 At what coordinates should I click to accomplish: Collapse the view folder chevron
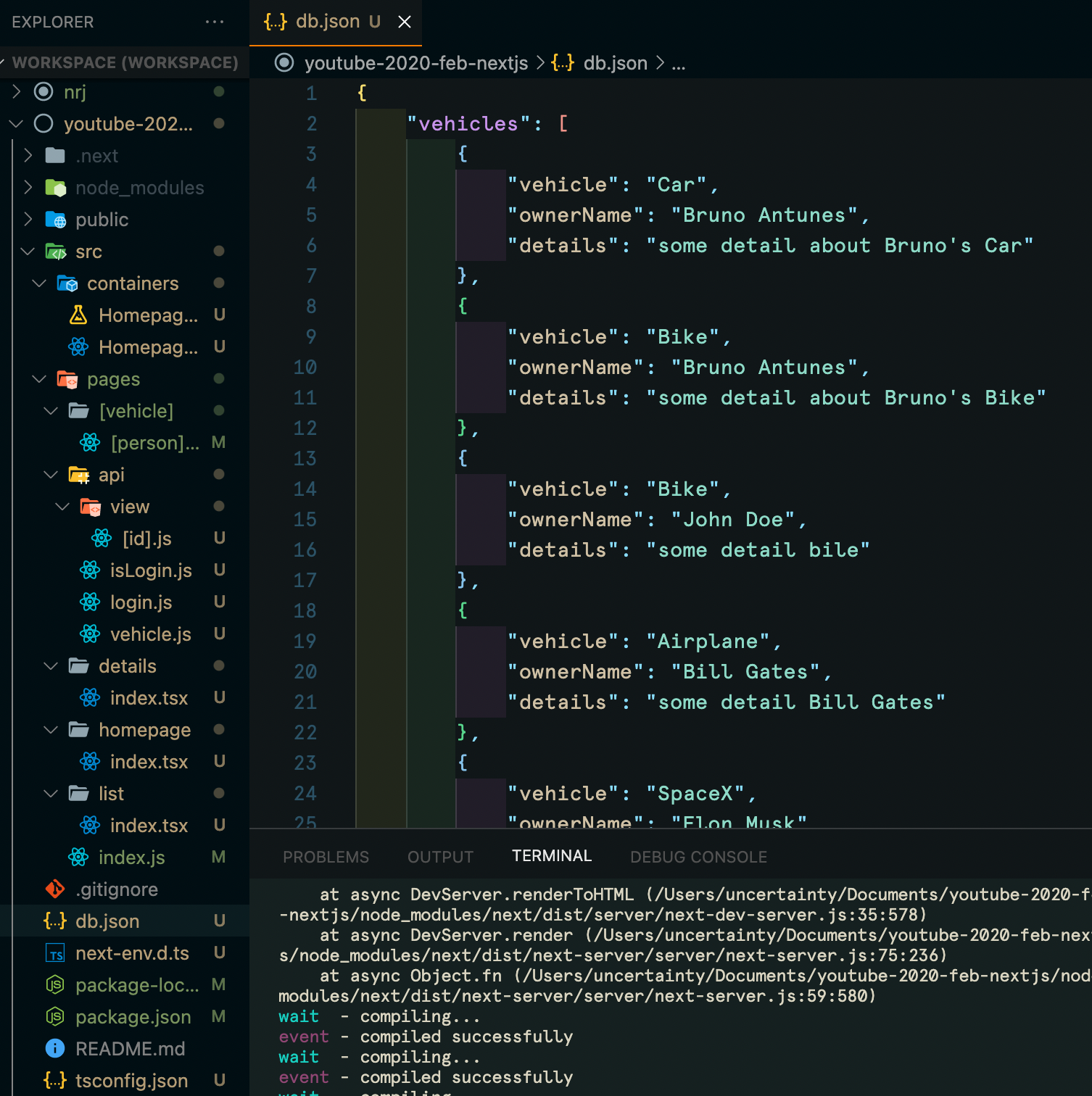[x=62, y=506]
